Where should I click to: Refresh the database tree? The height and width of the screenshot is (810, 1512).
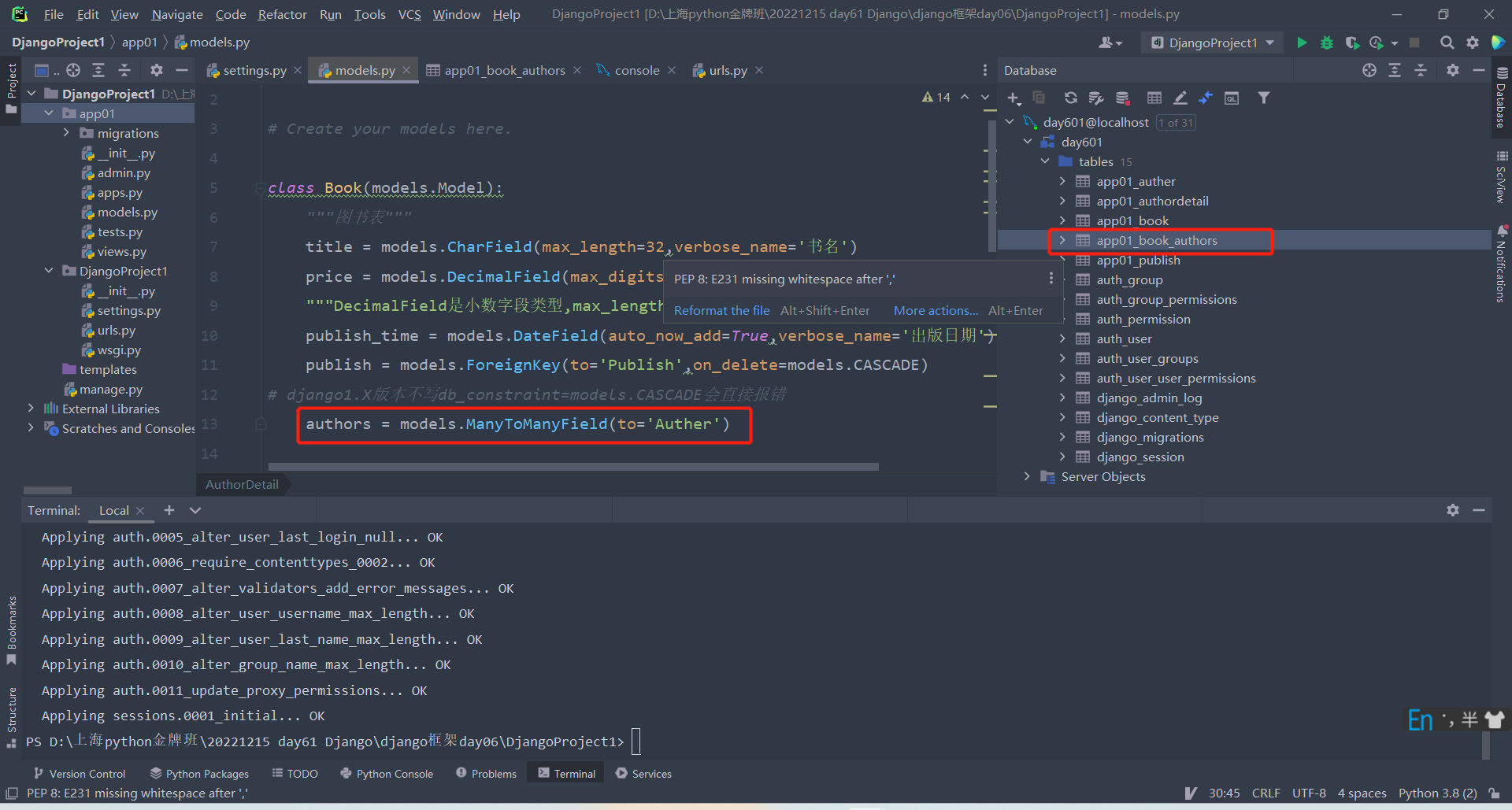(1070, 98)
